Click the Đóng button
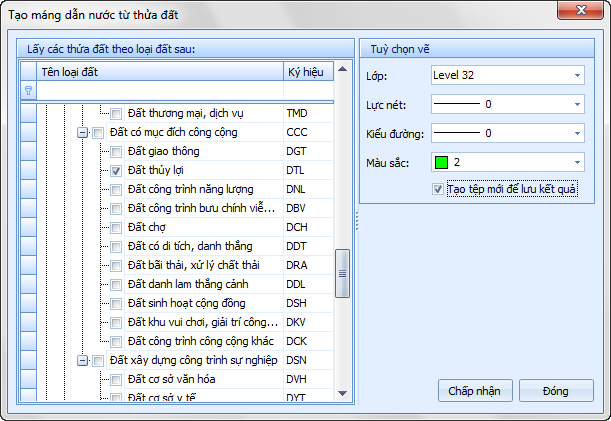This screenshot has width=611, height=421. [556, 390]
